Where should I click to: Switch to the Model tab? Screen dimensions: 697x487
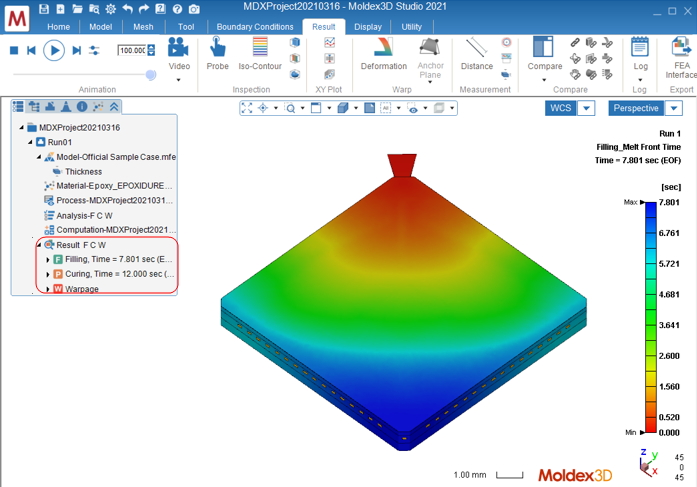point(100,27)
